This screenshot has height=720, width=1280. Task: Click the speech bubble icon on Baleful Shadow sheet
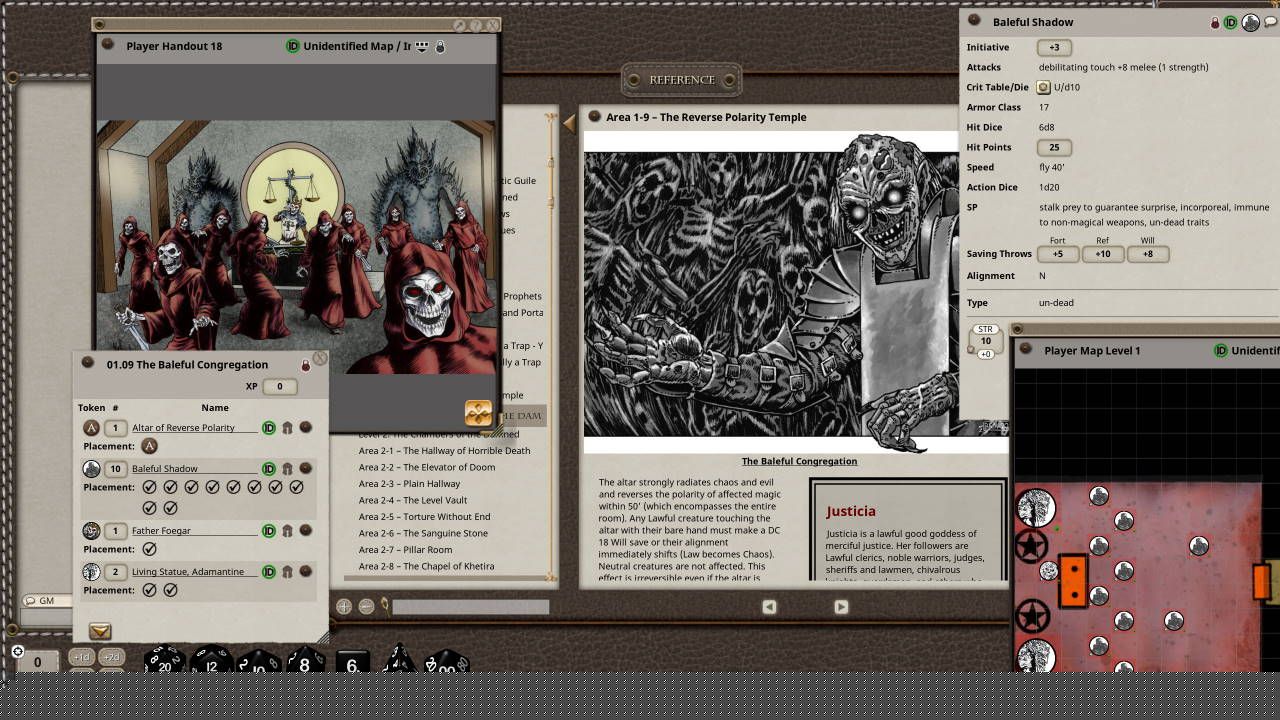point(1270,22)
